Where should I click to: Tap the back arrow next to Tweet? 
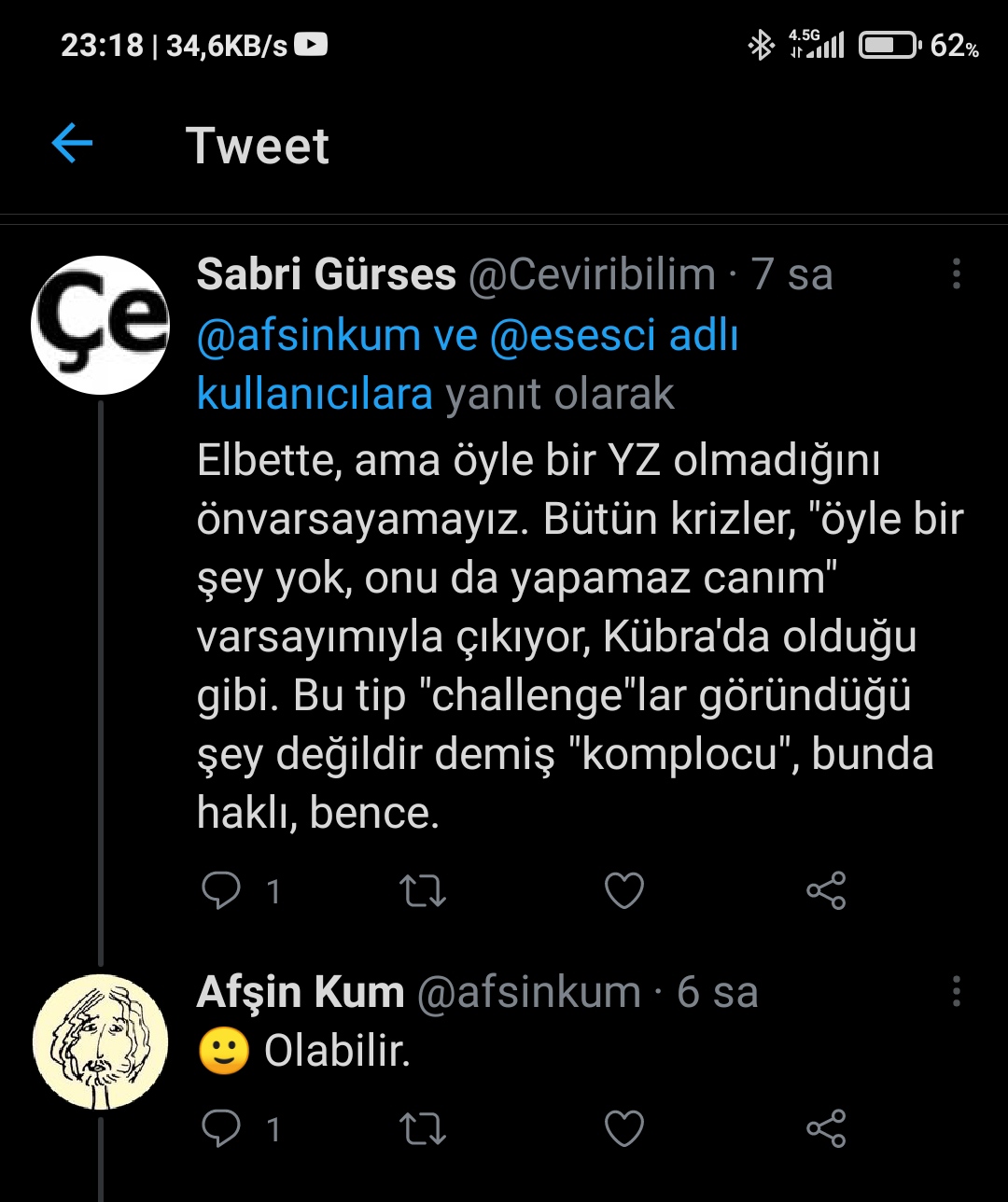click(72, 145)
